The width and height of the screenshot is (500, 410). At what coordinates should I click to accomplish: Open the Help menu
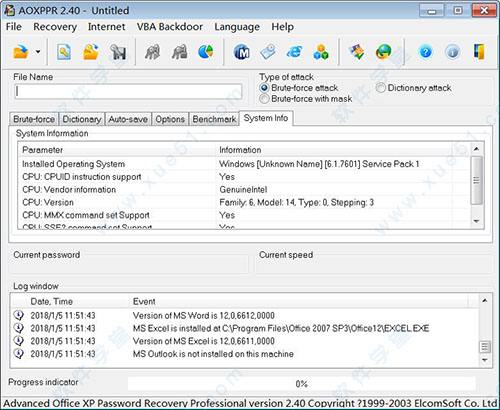pyautogui.click(x=282, y=27)
